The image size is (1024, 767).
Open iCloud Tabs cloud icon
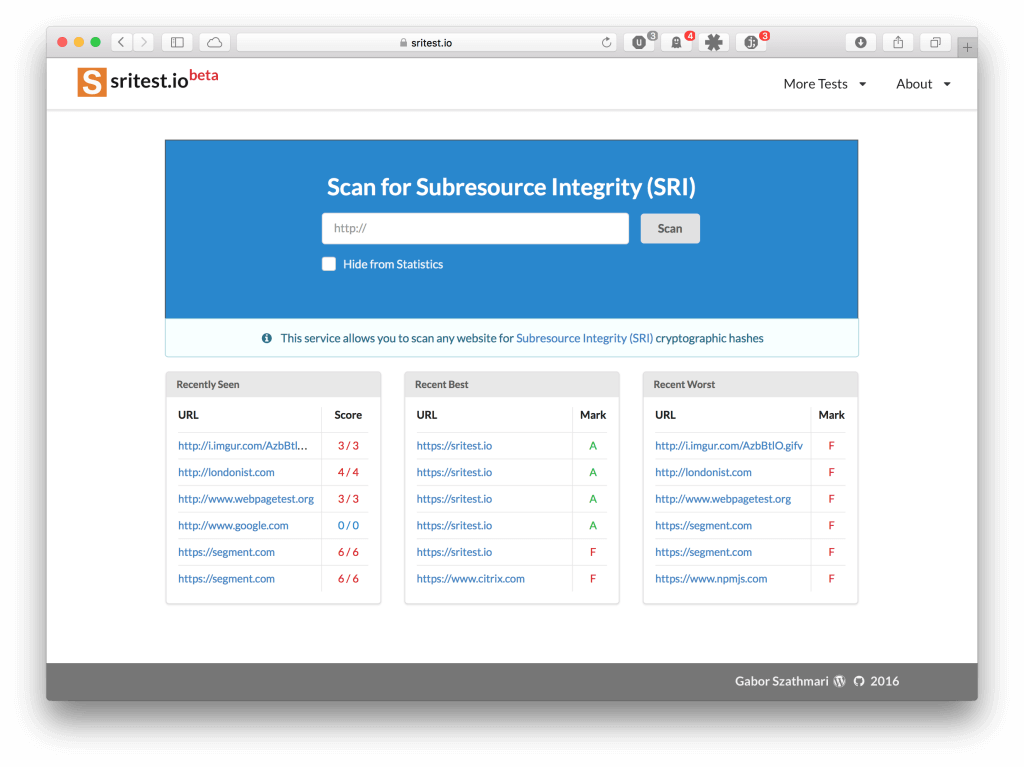pos(214,42)
